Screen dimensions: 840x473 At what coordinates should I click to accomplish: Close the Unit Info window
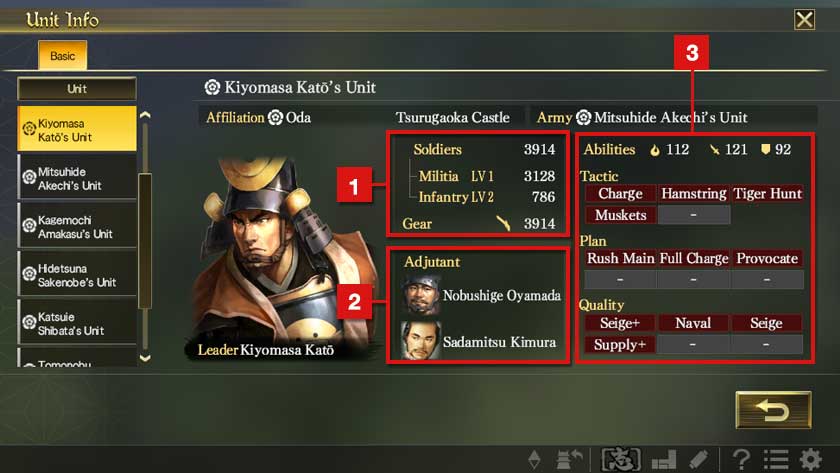[804, 20]
